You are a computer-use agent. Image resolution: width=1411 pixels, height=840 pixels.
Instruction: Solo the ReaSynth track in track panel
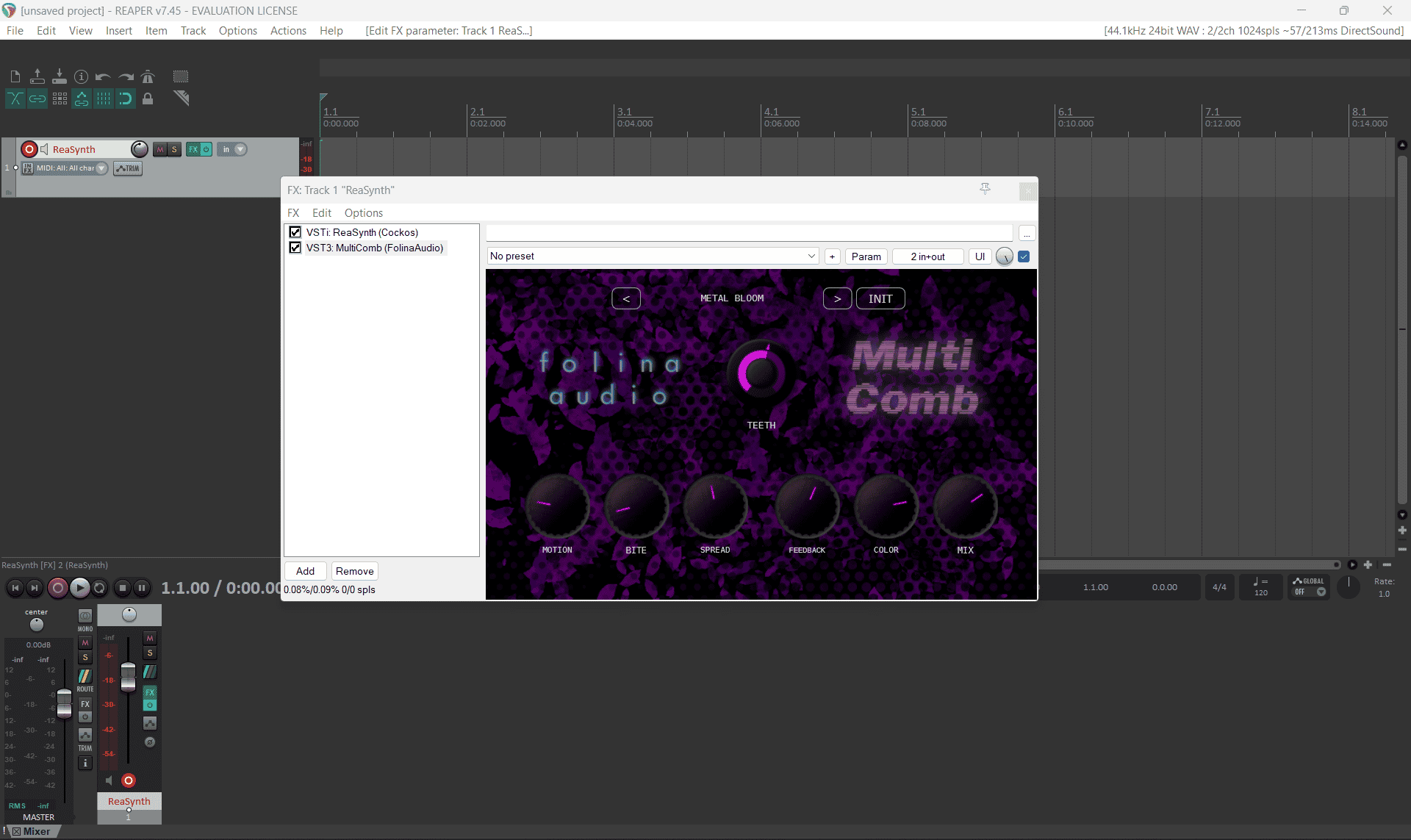pos(174,149)
